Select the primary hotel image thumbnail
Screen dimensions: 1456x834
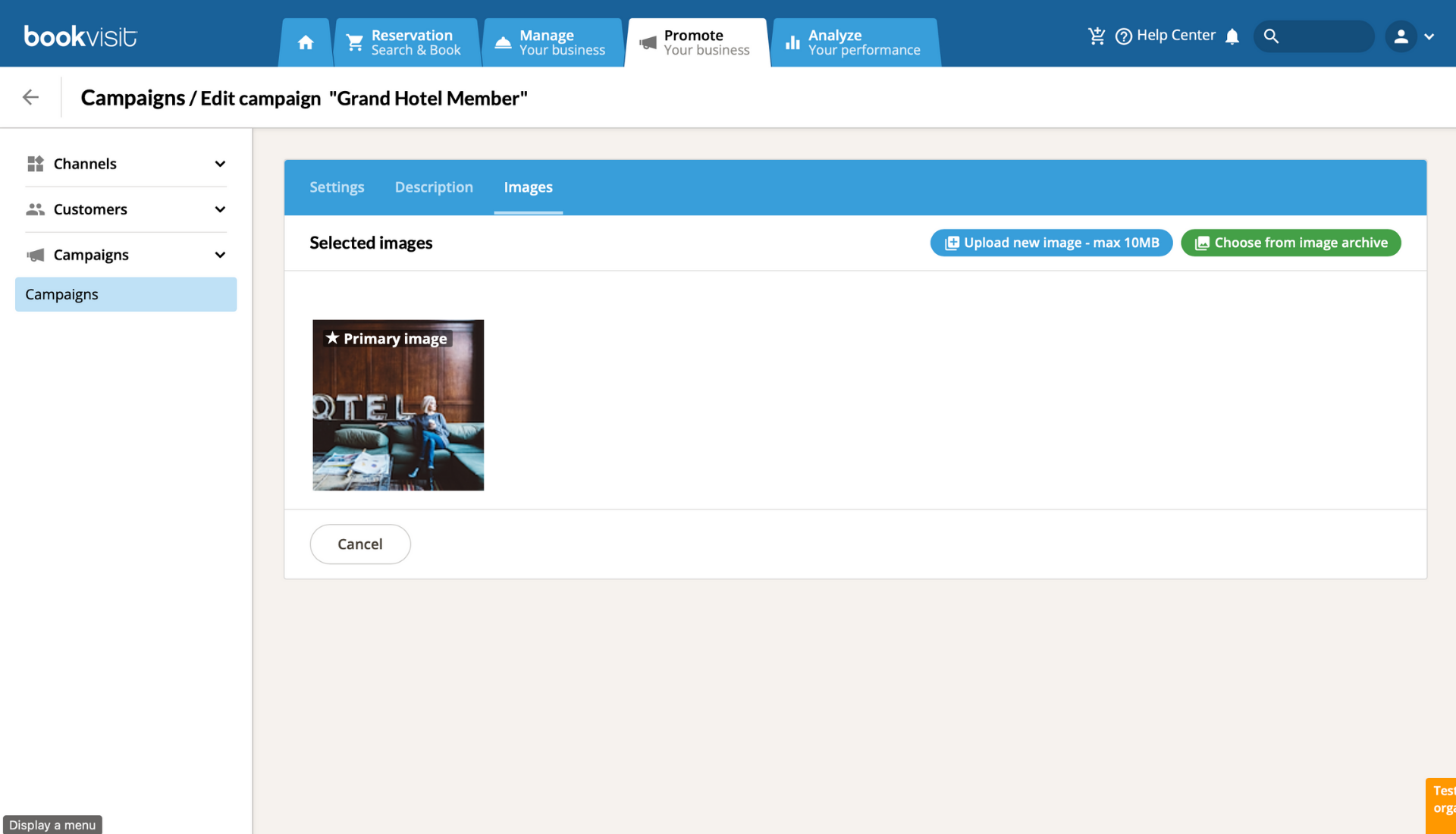(398, 405)
